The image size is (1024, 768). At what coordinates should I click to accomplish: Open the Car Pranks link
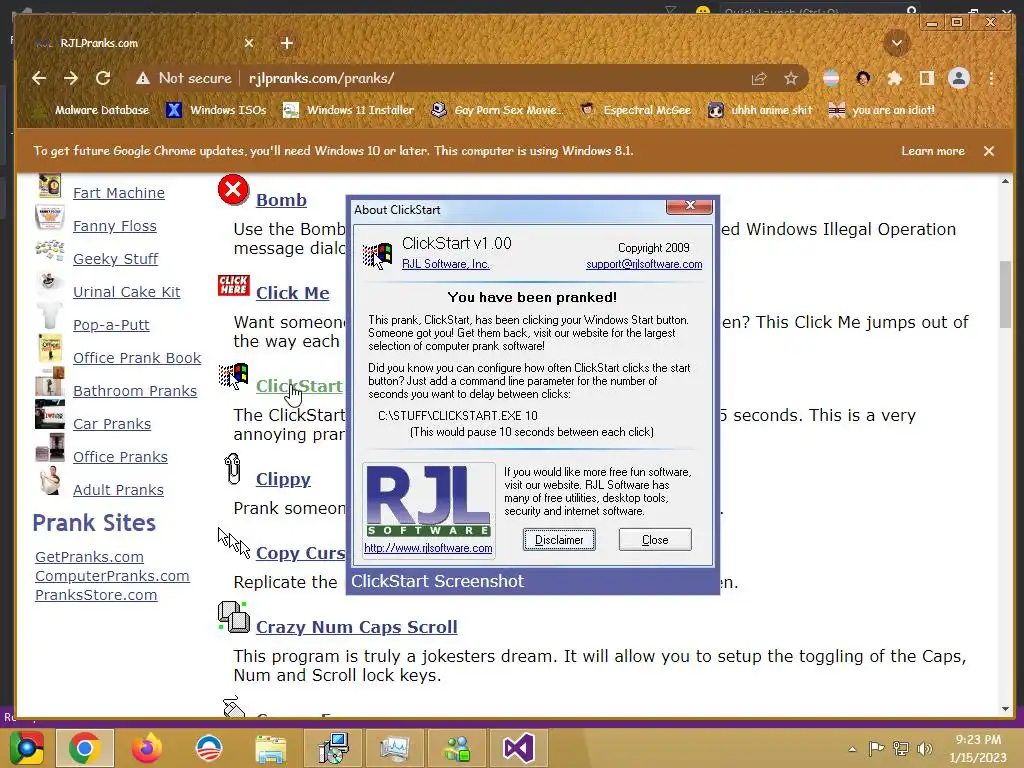[x=112, y=424]
